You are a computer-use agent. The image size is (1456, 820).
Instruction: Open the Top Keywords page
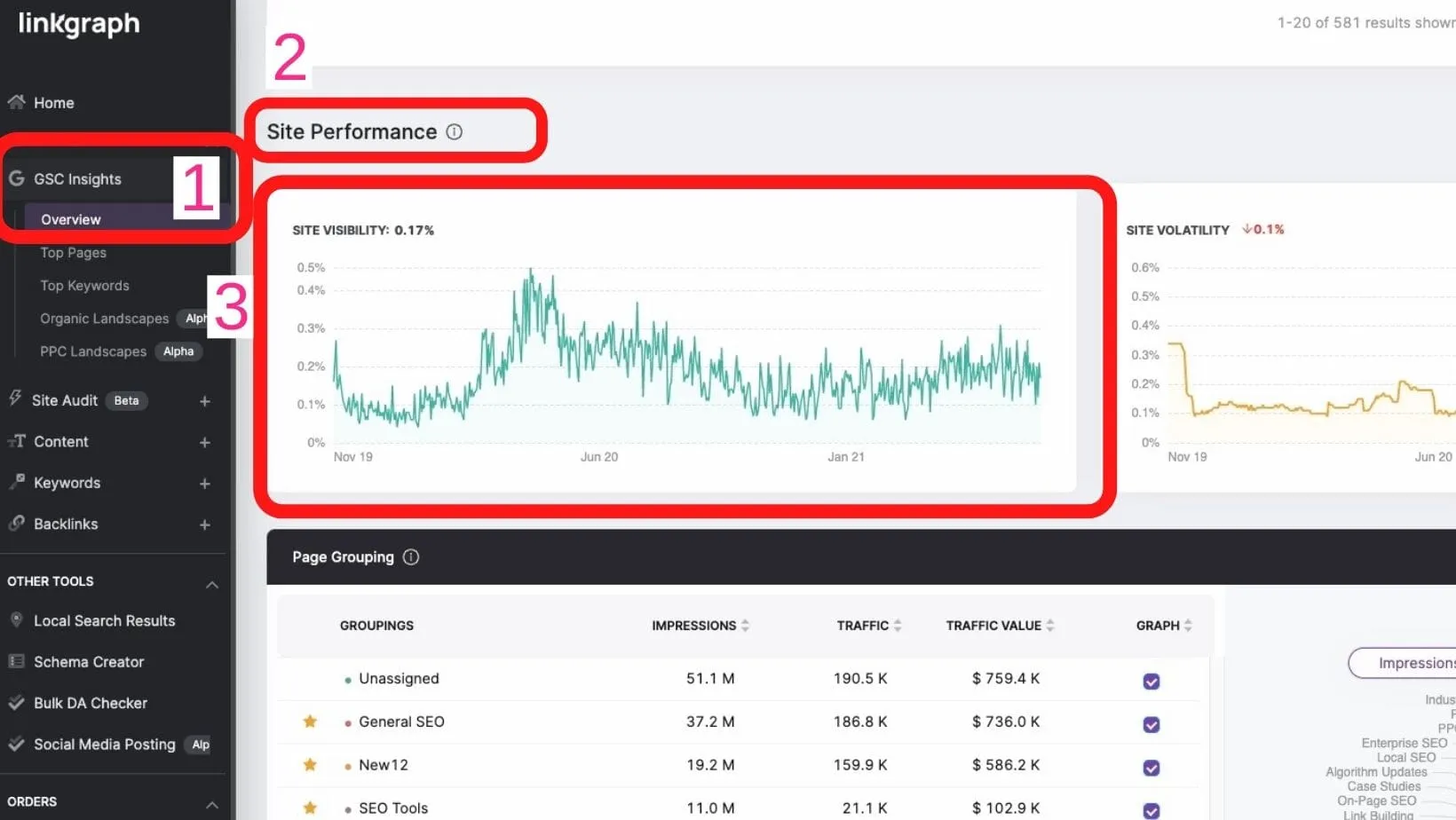click(x=84, y=285)
